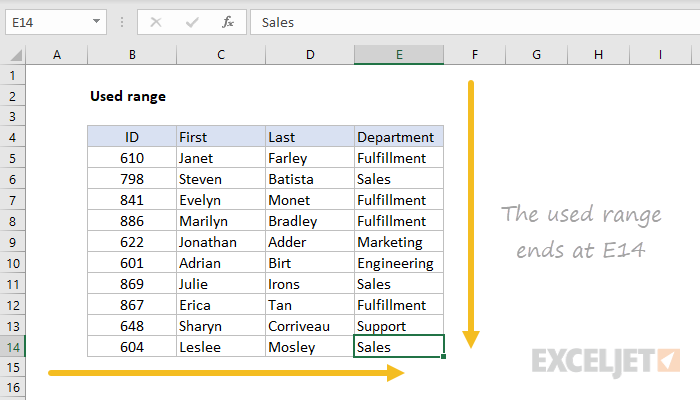Click the Exceljet logo watermark
700x400 pixels.
coord(606,362)
